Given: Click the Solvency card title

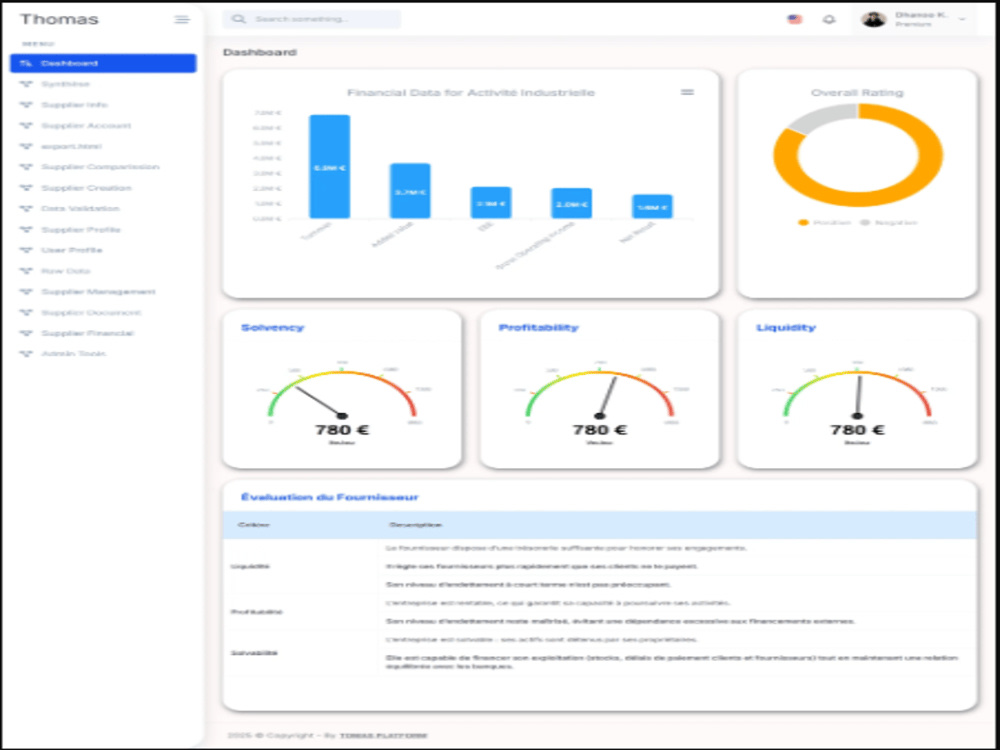Looking at the screenshot, I should (x=272, y=328).
